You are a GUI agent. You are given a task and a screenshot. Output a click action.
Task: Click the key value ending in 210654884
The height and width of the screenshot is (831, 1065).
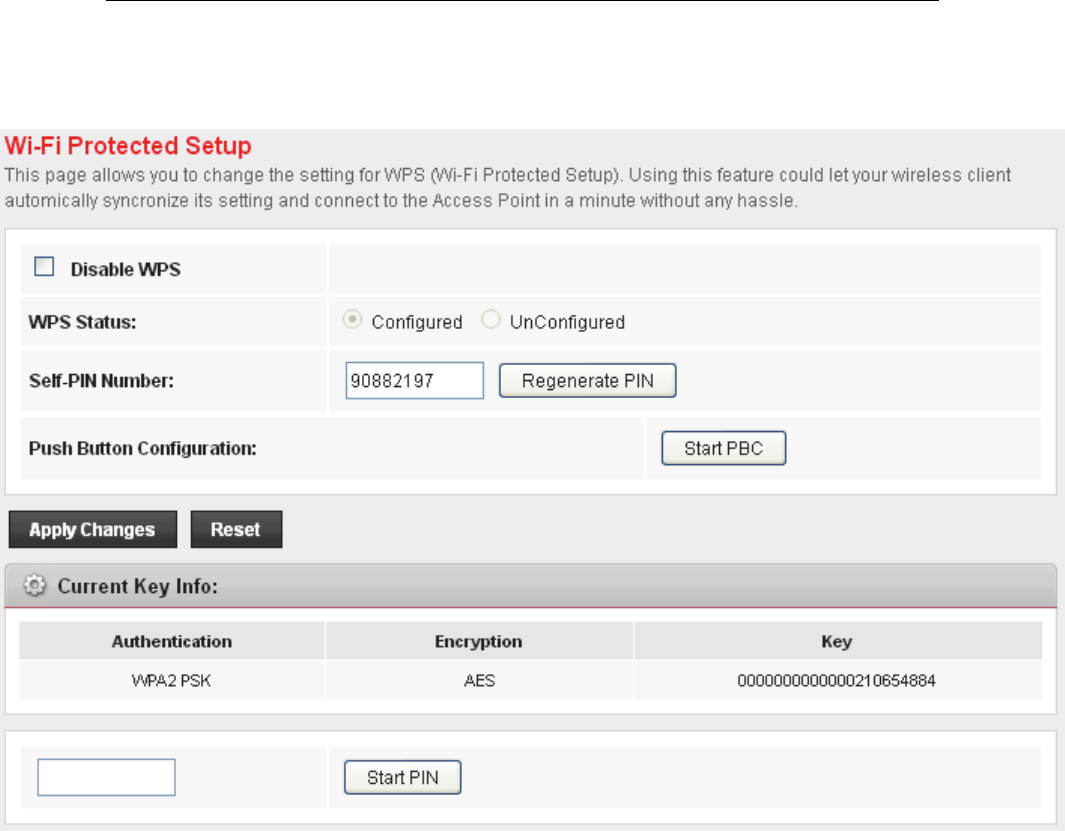pyautogui.click(x=836, y=682)
